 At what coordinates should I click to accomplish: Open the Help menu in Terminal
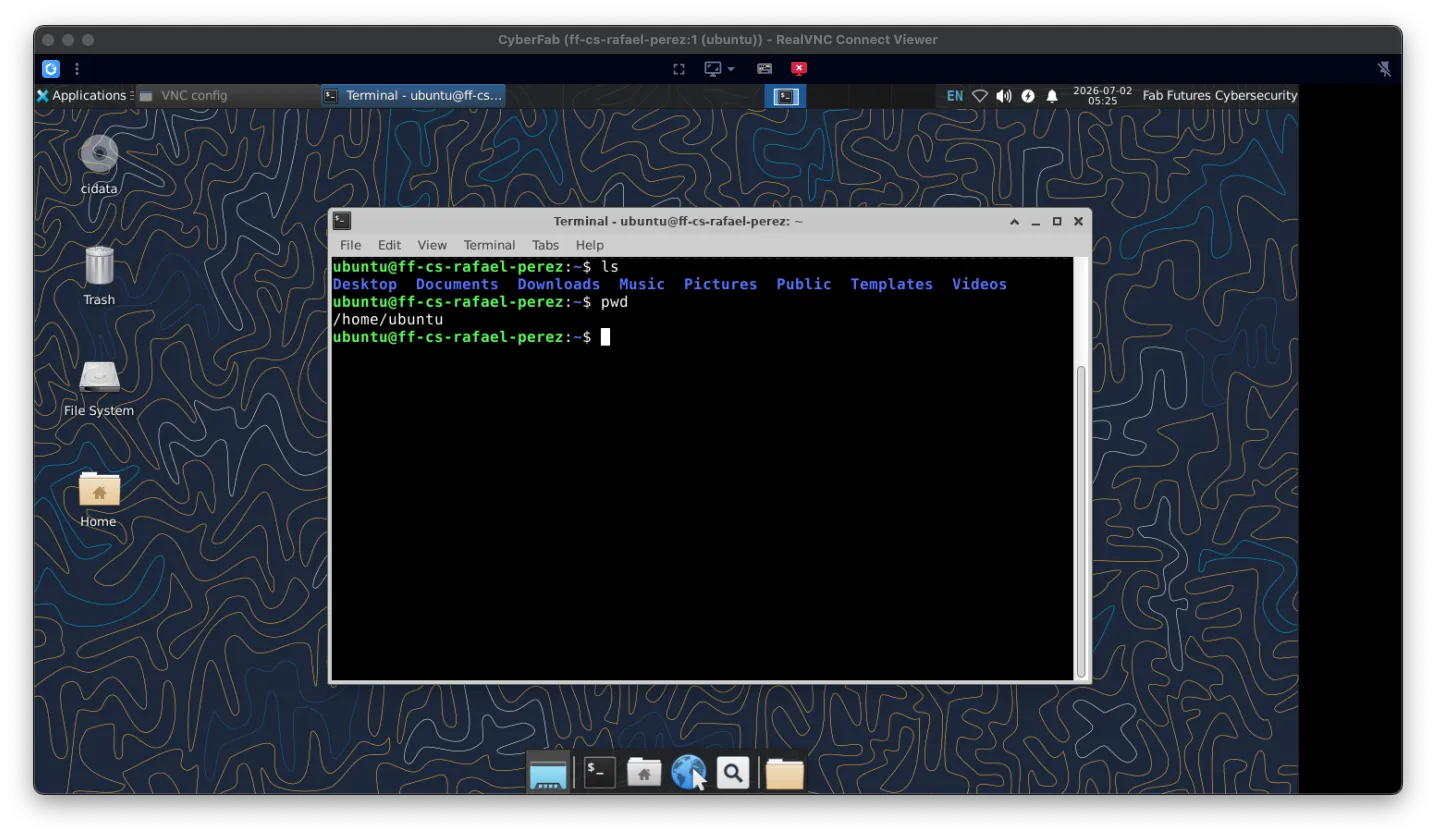[590, 245]
